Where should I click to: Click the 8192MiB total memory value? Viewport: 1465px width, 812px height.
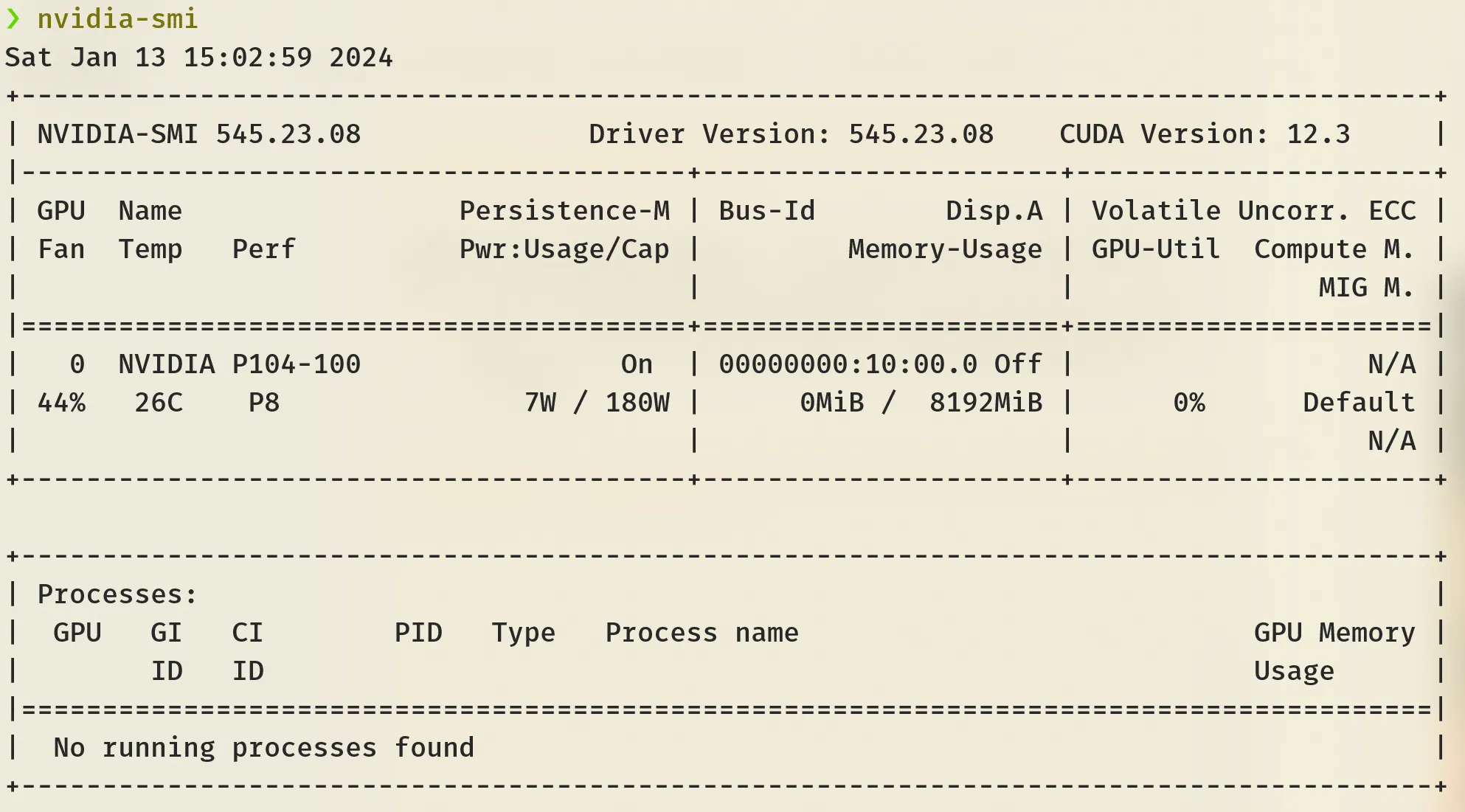coord(986,403)
